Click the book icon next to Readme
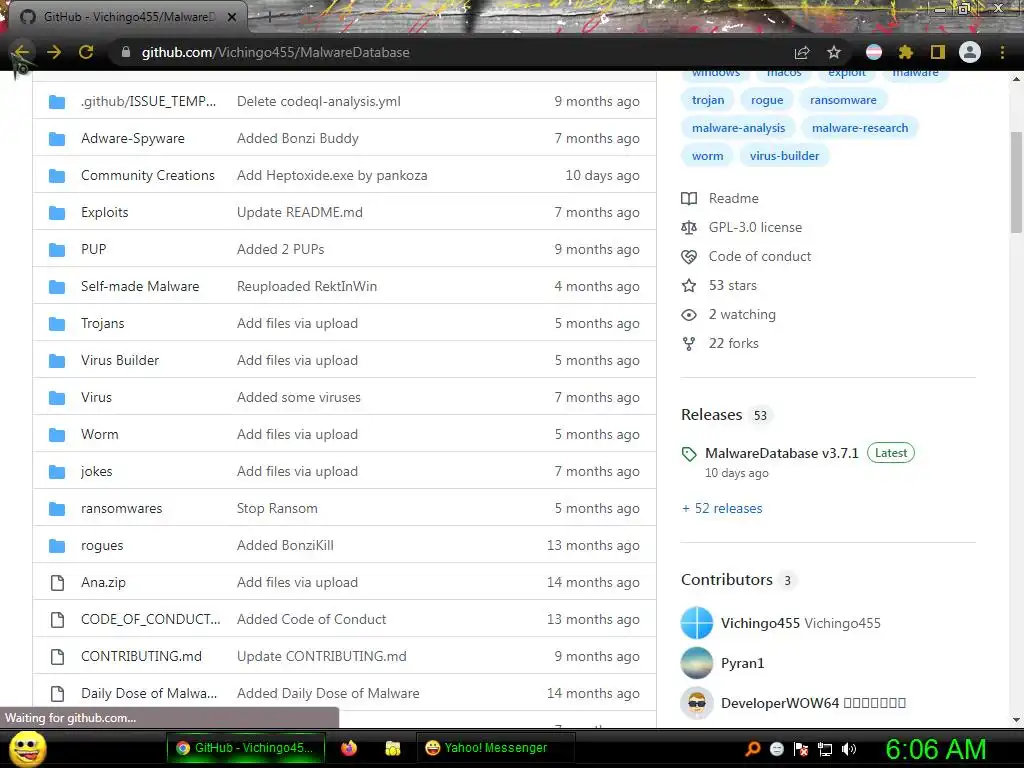1024x768 pixels. click(x=689, y=199)
